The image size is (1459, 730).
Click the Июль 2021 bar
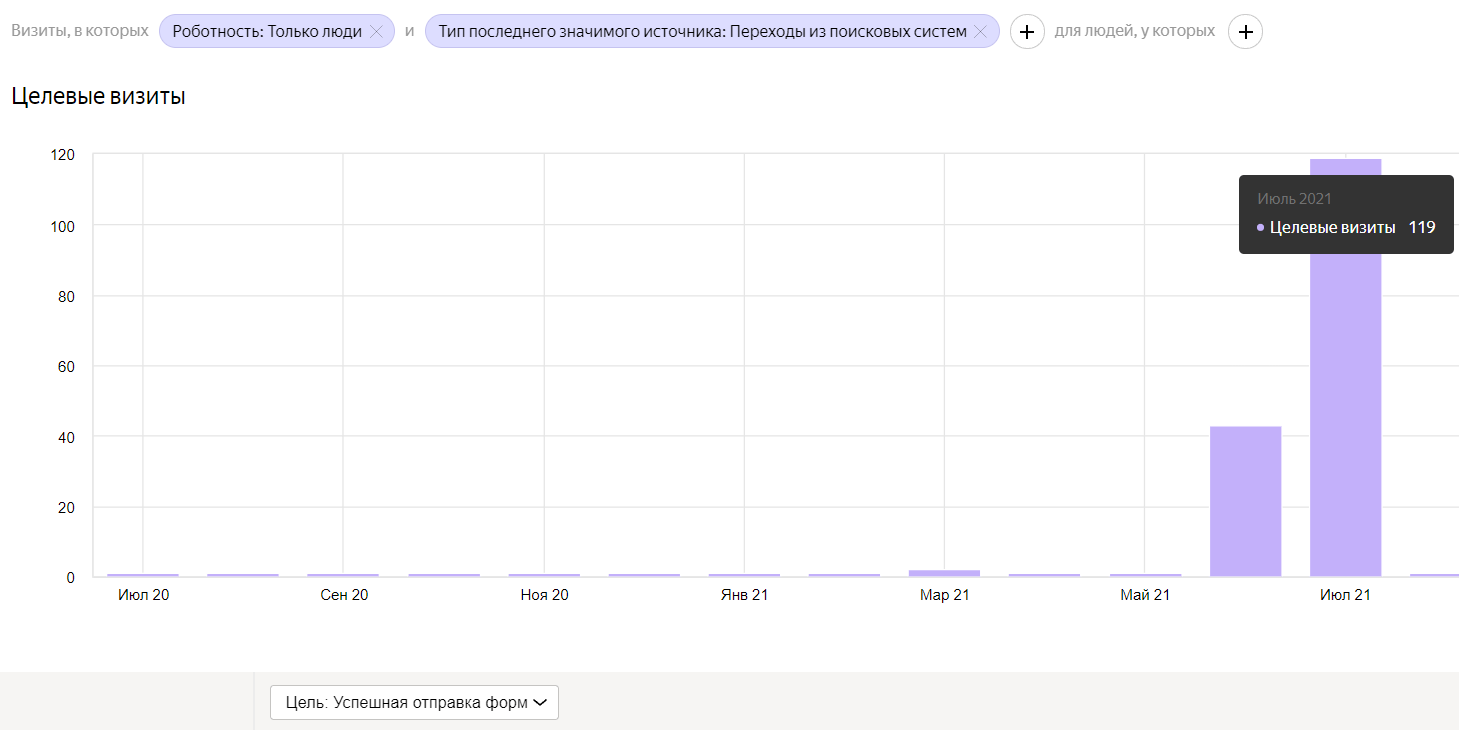[1345, 368]
